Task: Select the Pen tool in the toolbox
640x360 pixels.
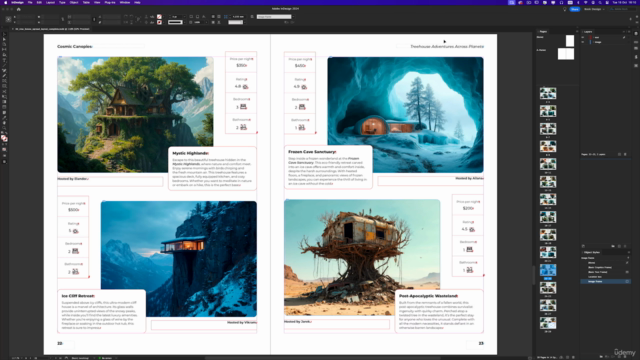Action: click(4, 70)
